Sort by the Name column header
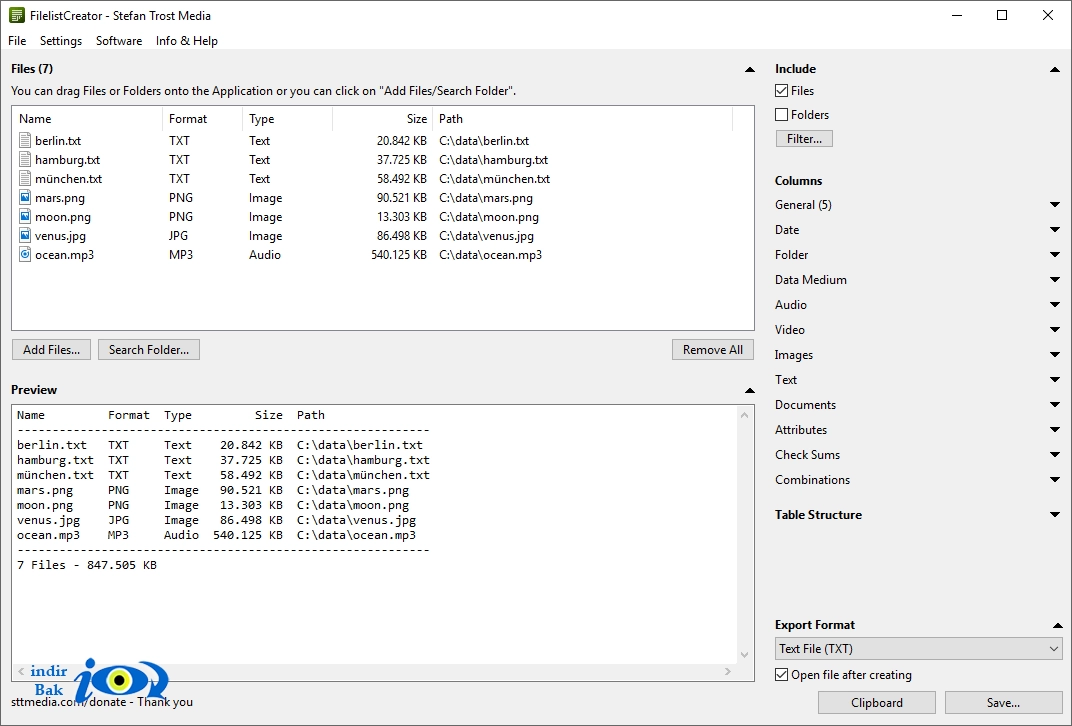Screen dimensions: 1072x726 88,119
